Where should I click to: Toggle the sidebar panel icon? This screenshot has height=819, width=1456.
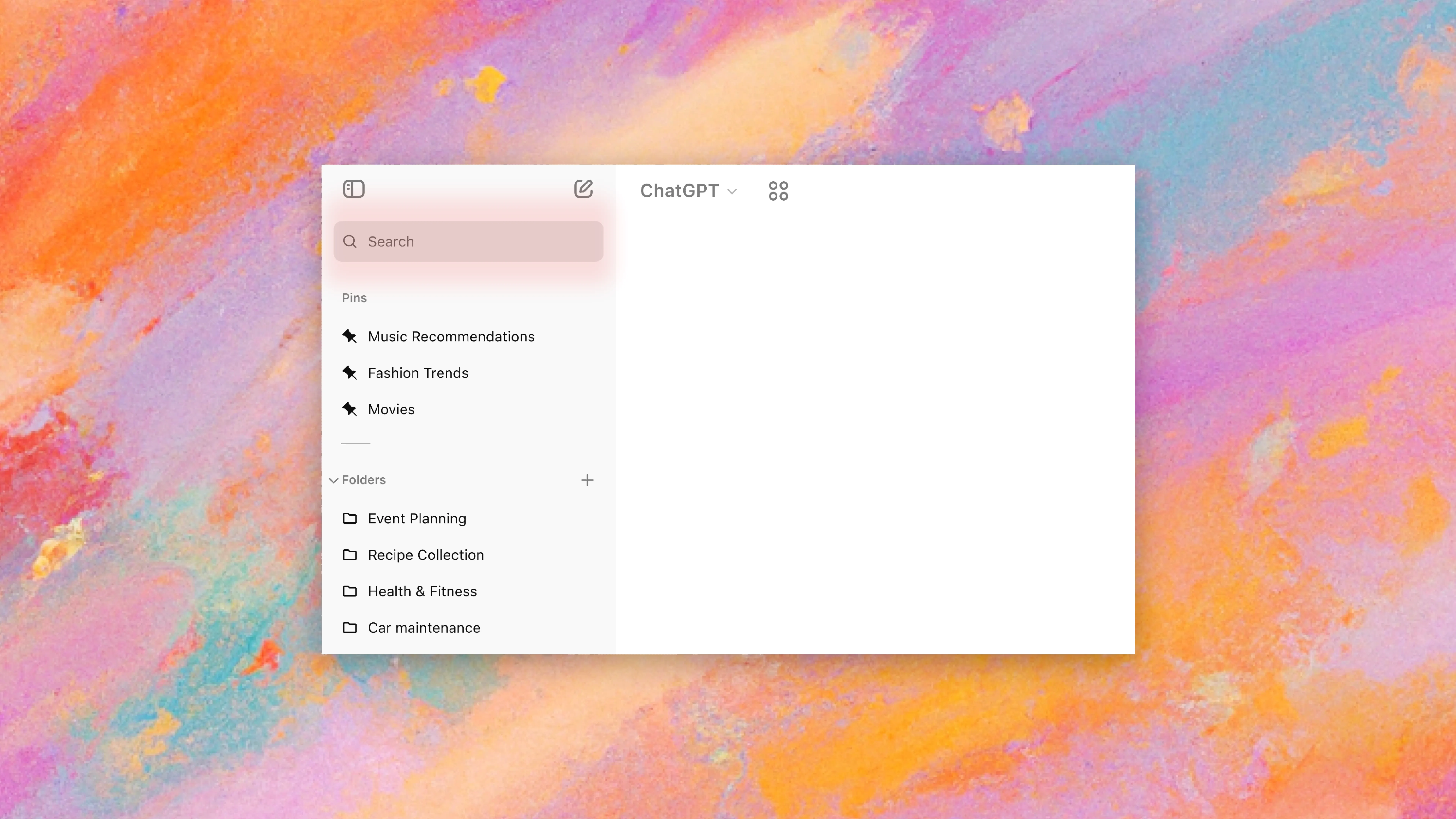pos(354,189)
